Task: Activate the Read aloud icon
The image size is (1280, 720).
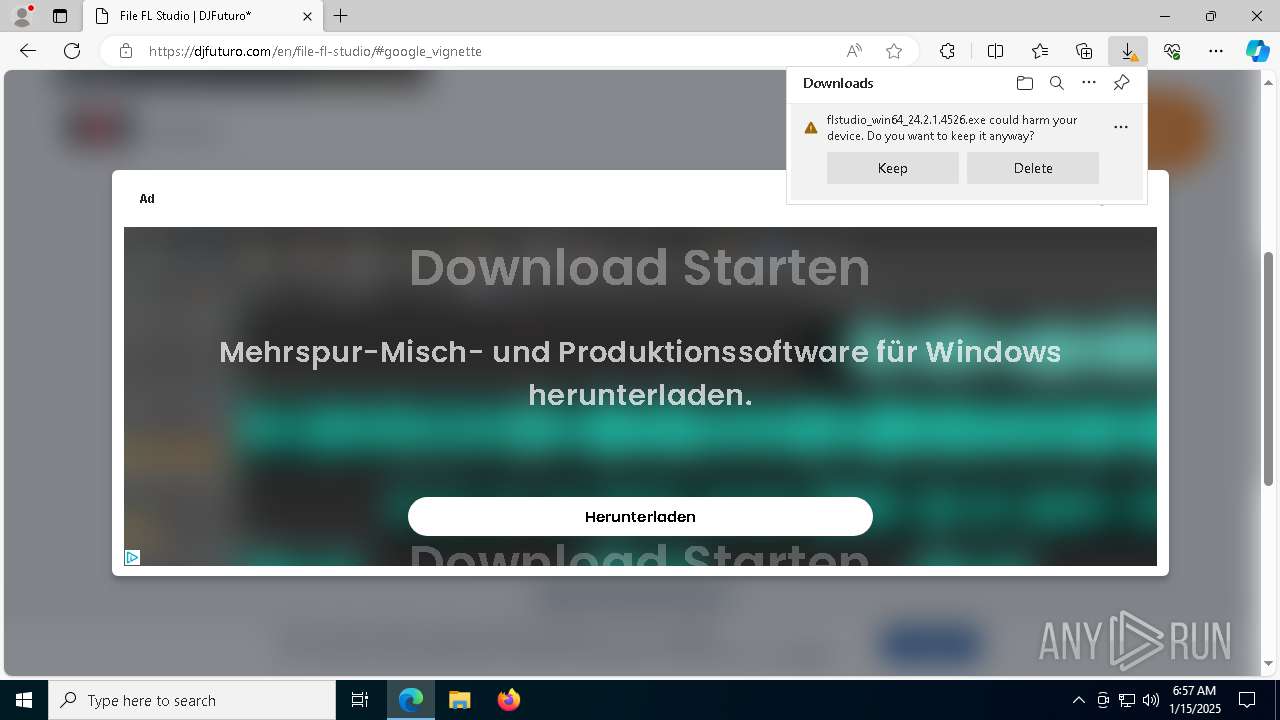Action: pyautogui.click(x=854, y=51)
